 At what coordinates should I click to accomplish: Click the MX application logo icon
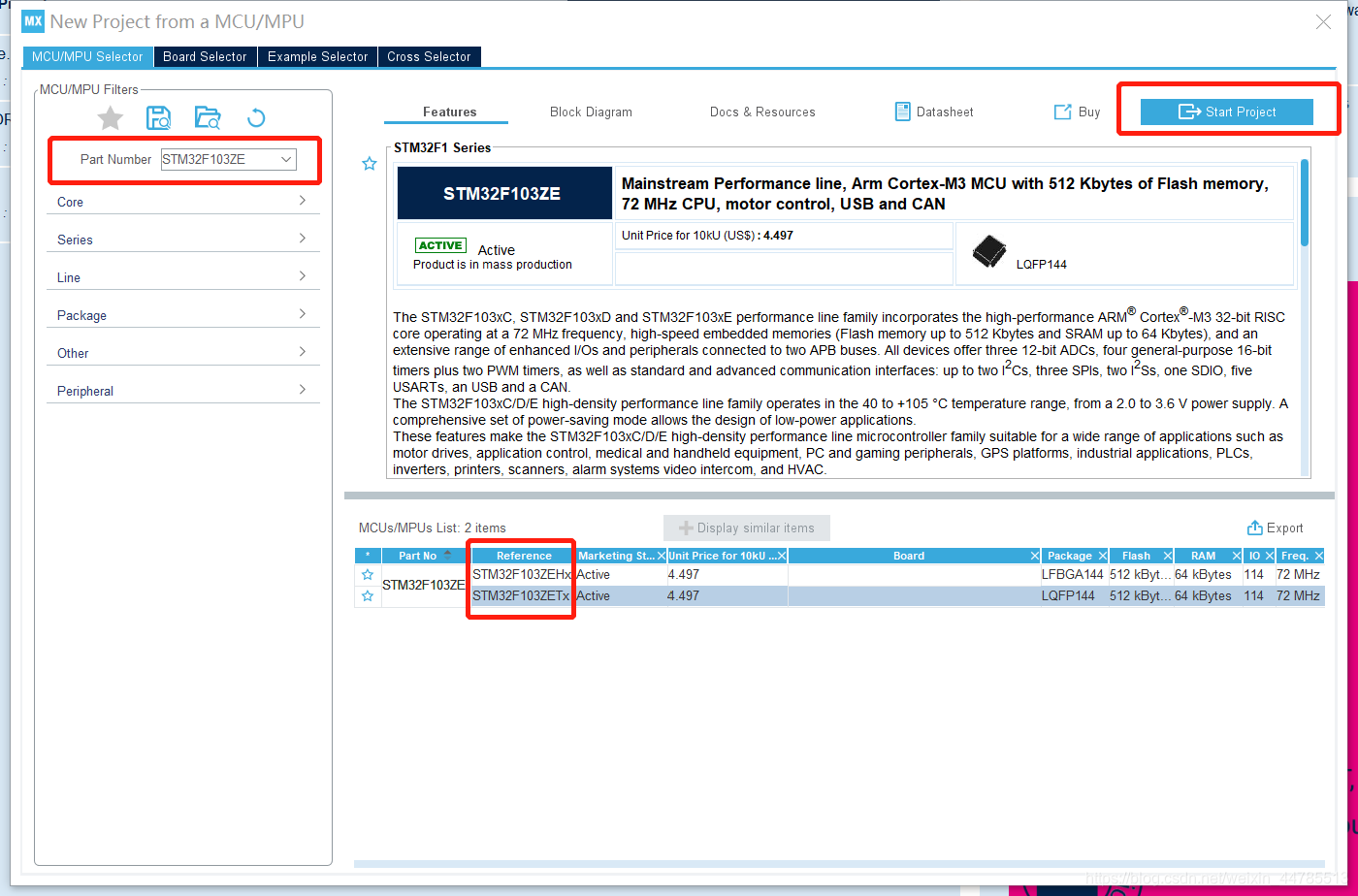[33, 21]
